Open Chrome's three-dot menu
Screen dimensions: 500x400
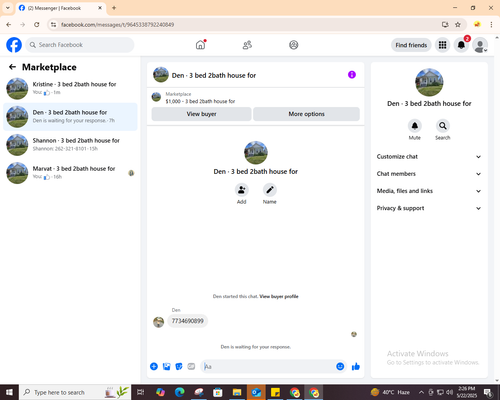[491, 24]
